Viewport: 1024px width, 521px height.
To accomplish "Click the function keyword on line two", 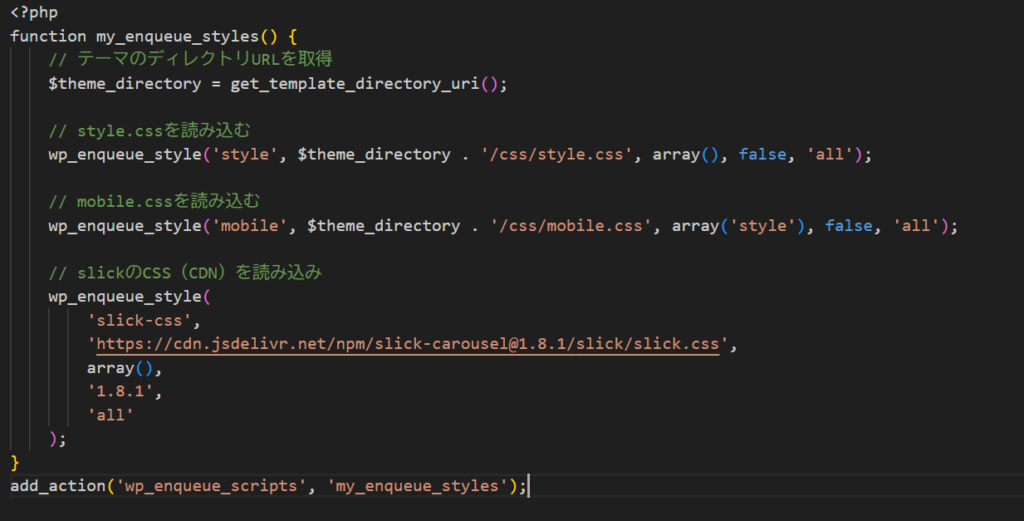I will 48,36.
